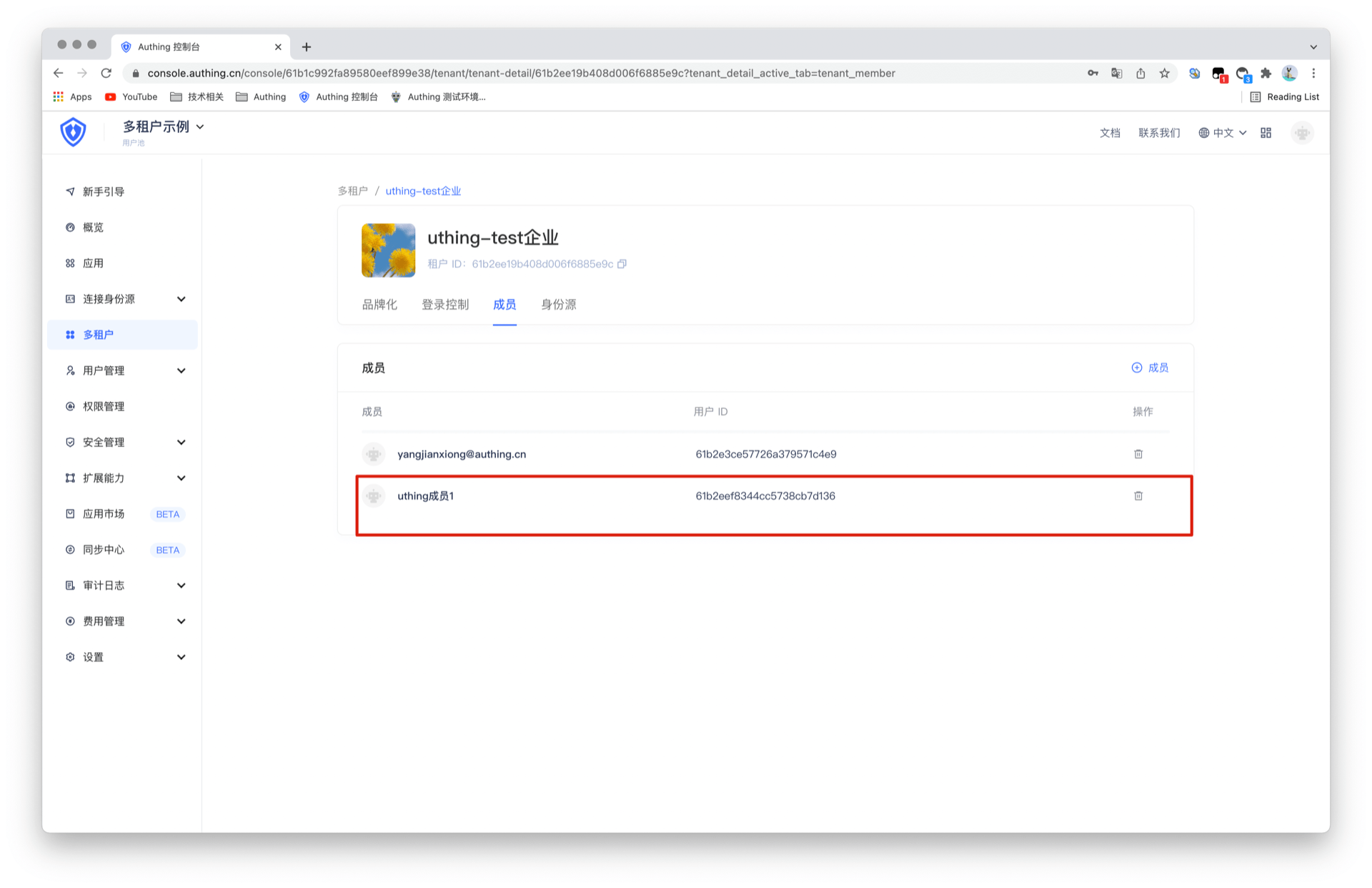Copy tenant ID with copy icon

pos(622,264)
